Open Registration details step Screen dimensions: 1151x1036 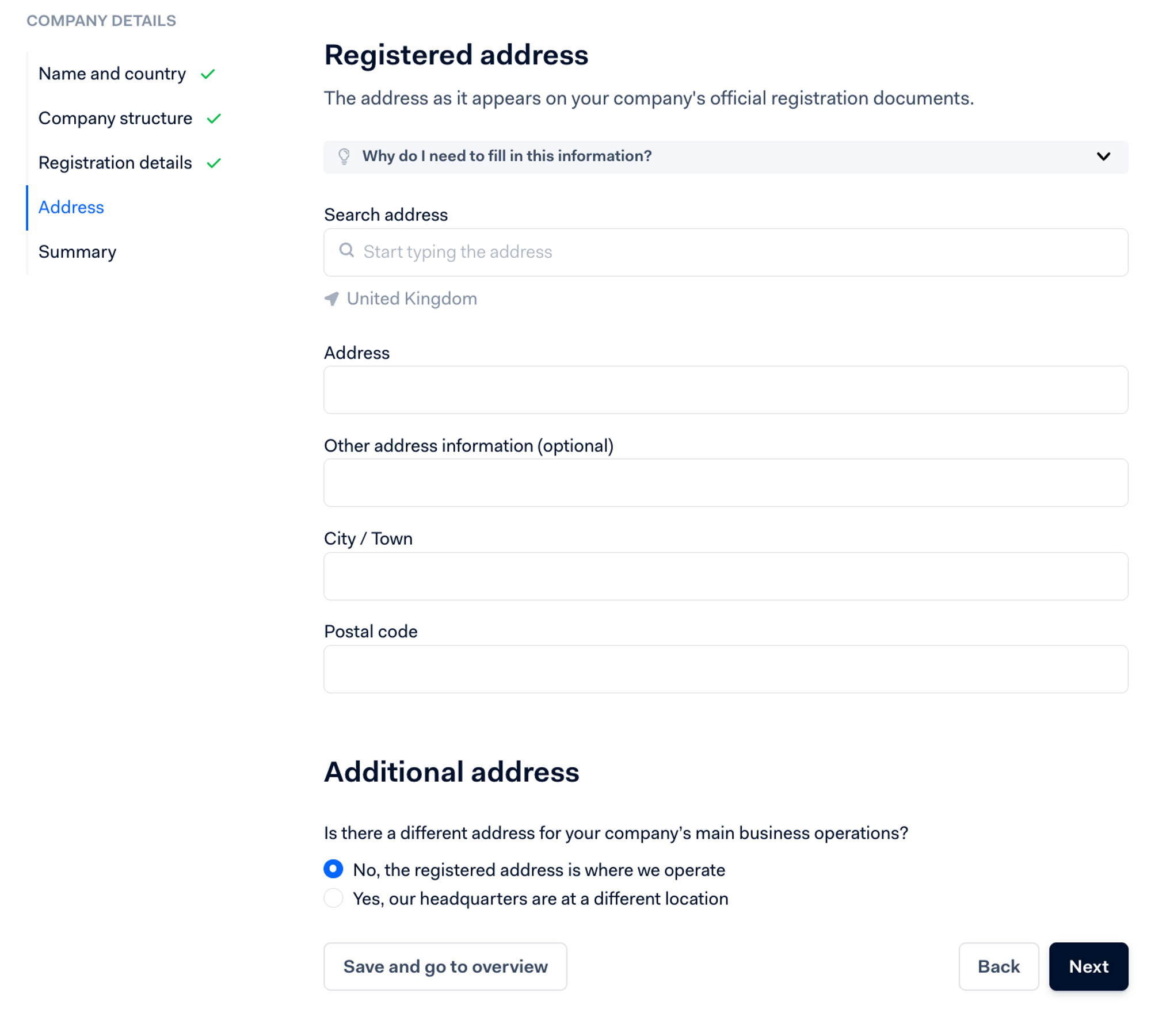(x=115, y=163)
